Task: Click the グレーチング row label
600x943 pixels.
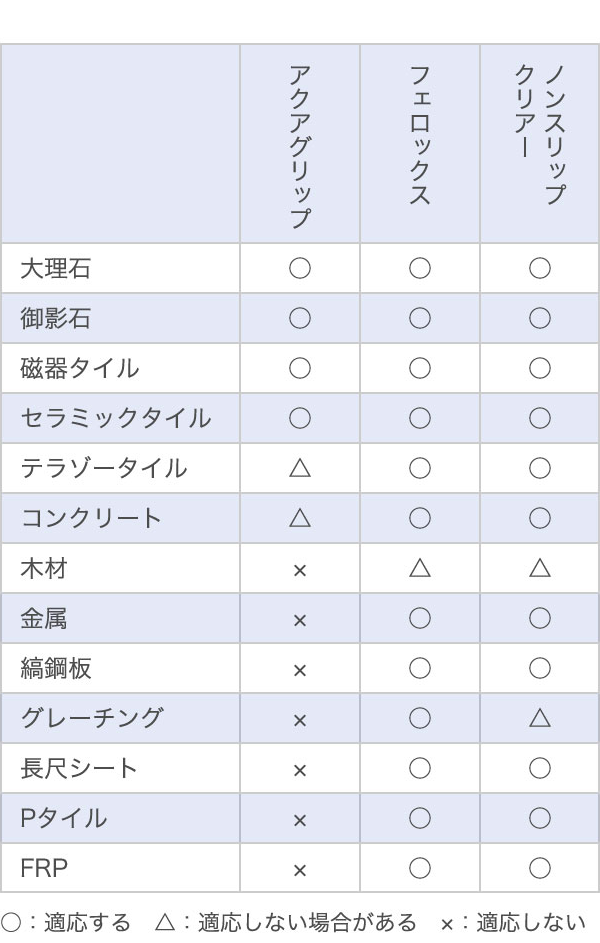Action: [91, 717]
